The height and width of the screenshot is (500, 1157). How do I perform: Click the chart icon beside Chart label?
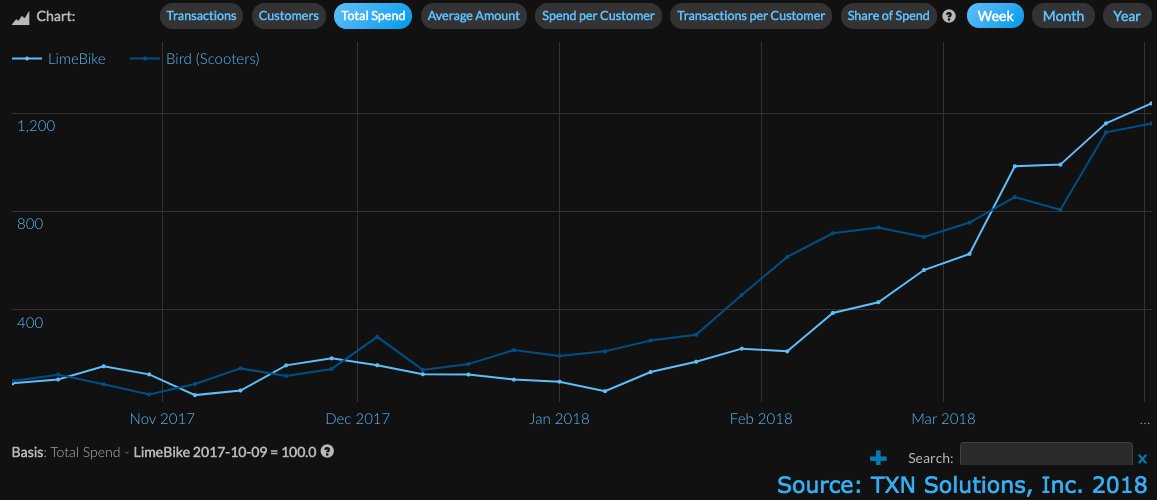[21, 16]
